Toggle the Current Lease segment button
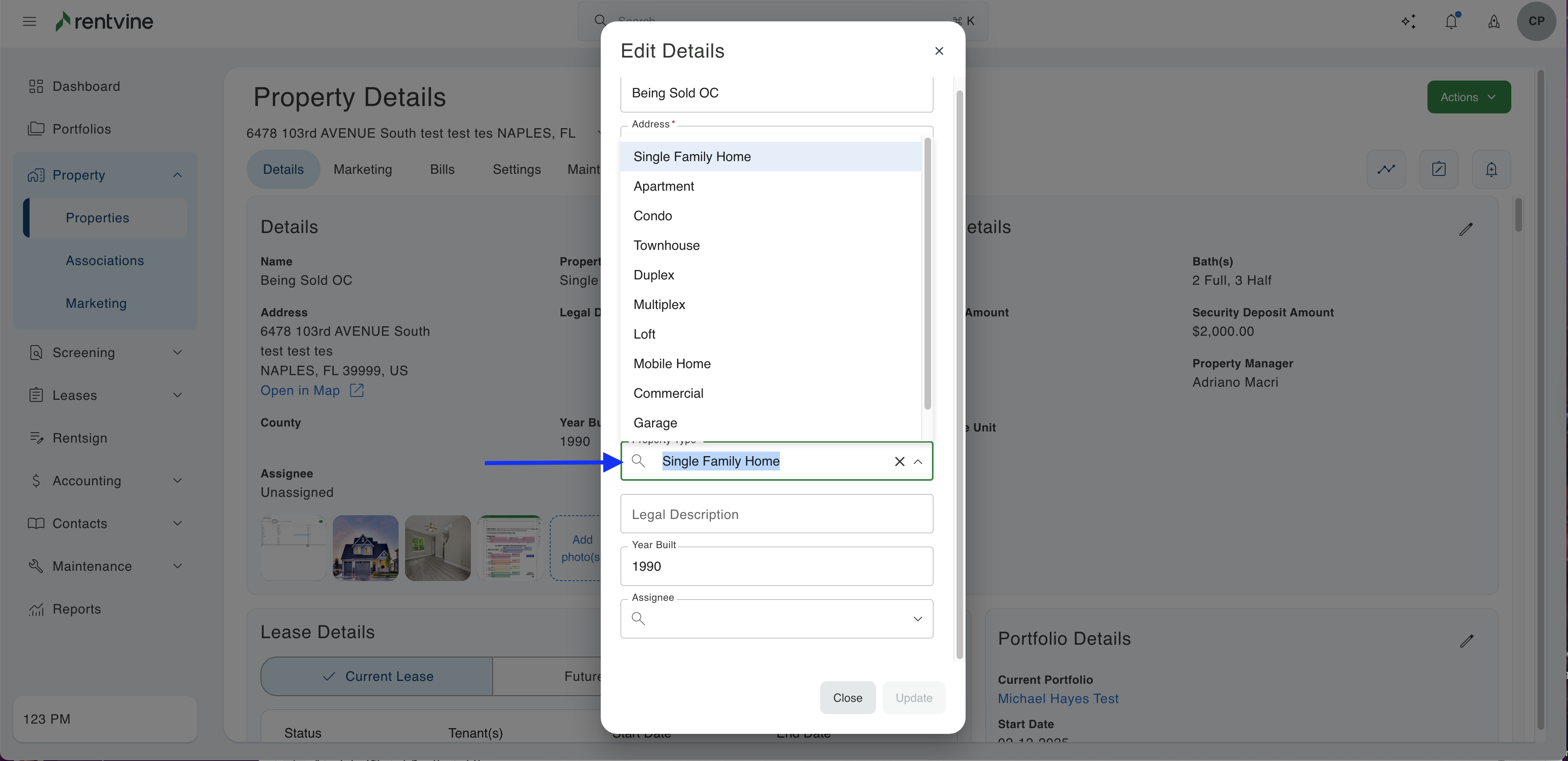The height and width of the screenshot is (761, 1568). [x=377, y=676]
